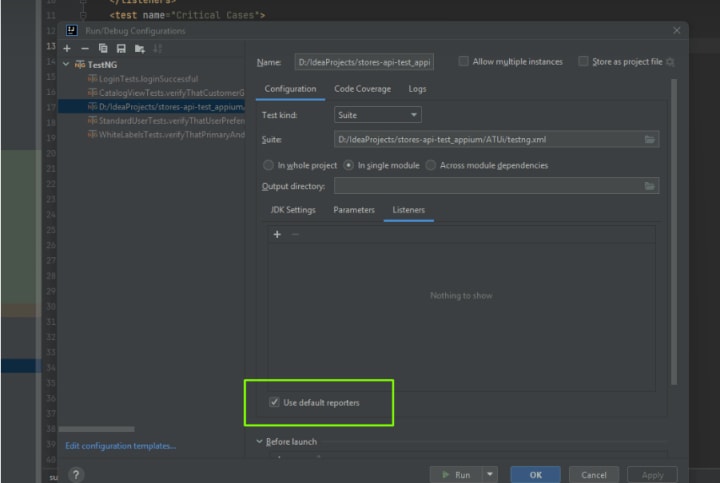Screen dimensions: 720x483
Task: Select Across module dependencies radio option
Action: [431, 165]
